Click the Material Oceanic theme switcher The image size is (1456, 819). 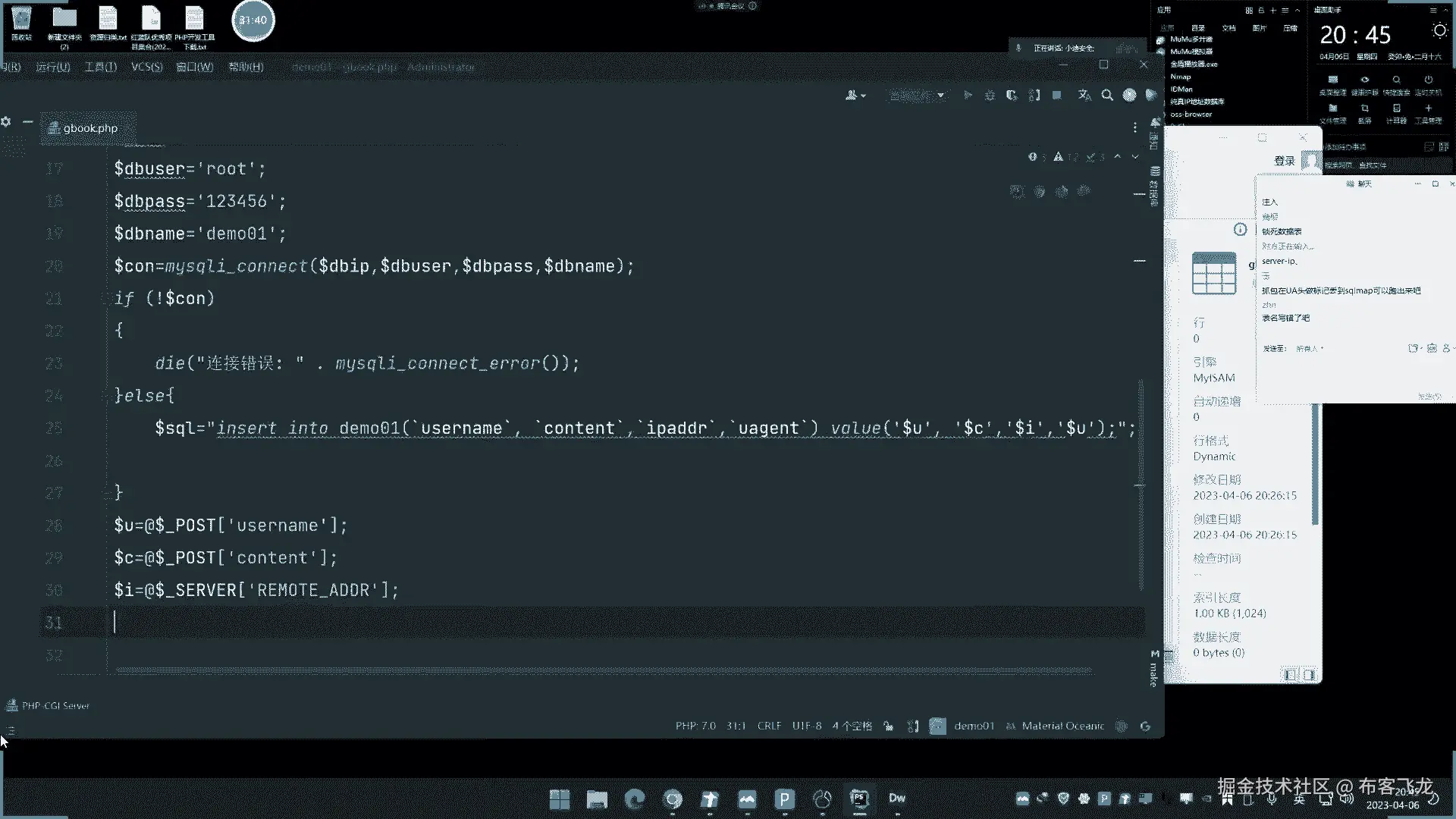click(1062, 726)
